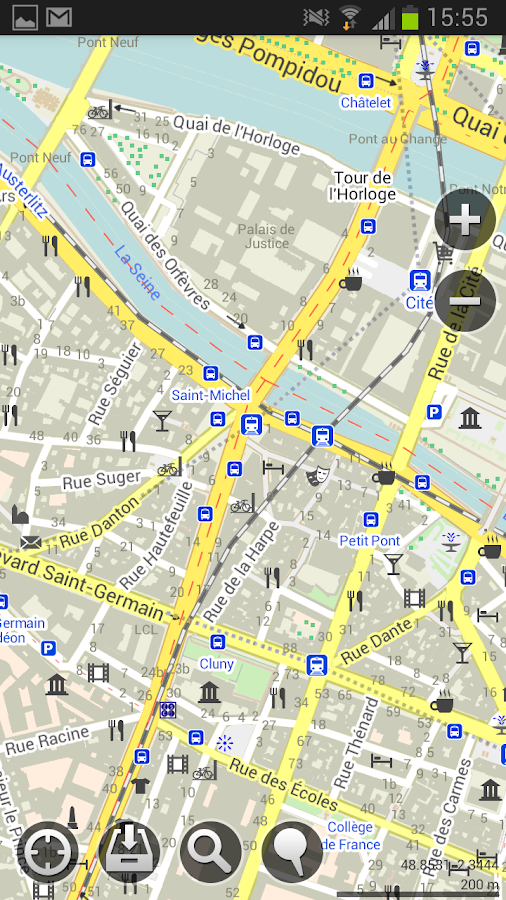
Task: Select the Saint-Michel metro station icon
Action: [251, 425]
